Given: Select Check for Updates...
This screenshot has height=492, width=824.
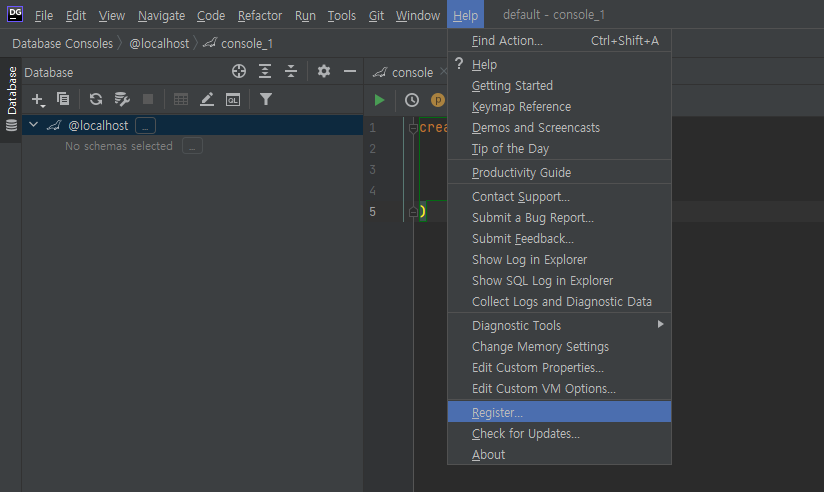Looking at the screenshot, I should [559, 434].
